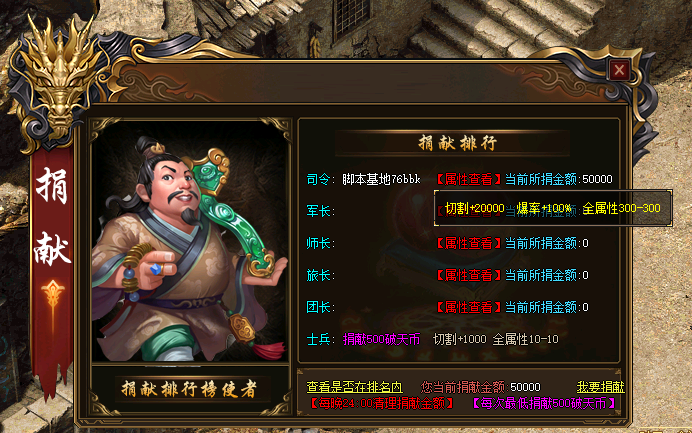This screenshot has height=433, width=692.
Task: Click the 每次最低捐献500破天币 notice
Action: pyautogui.click(x=544, y=403)
